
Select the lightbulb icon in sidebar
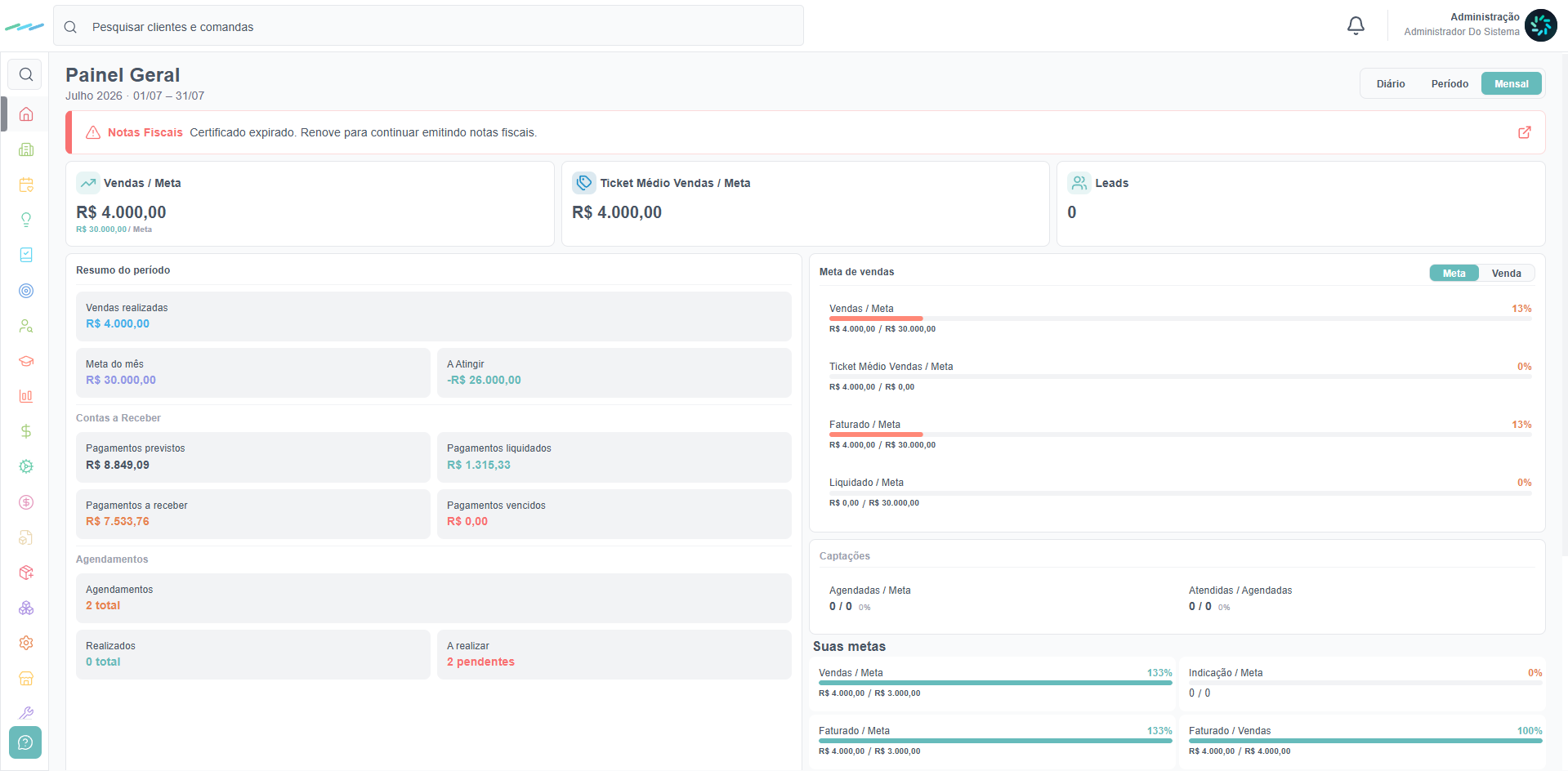coord(26,220)
